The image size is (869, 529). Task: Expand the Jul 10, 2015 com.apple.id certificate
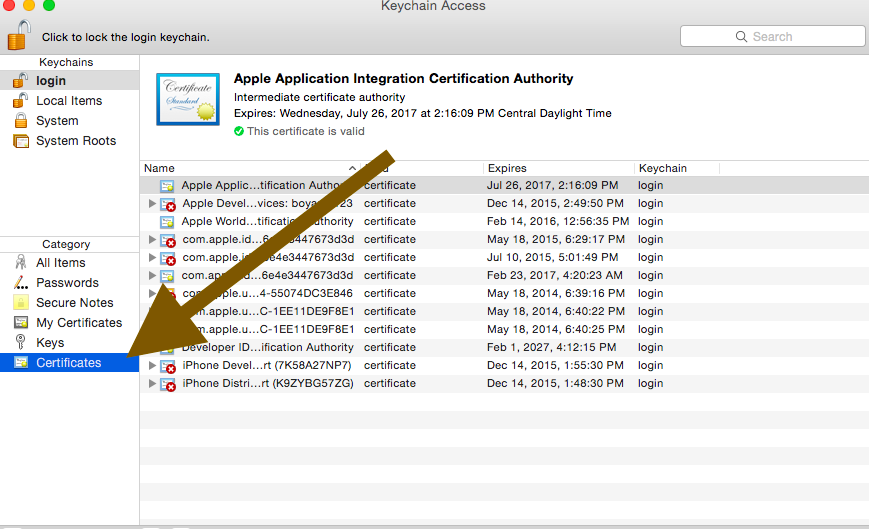click(x=152, y=257)
